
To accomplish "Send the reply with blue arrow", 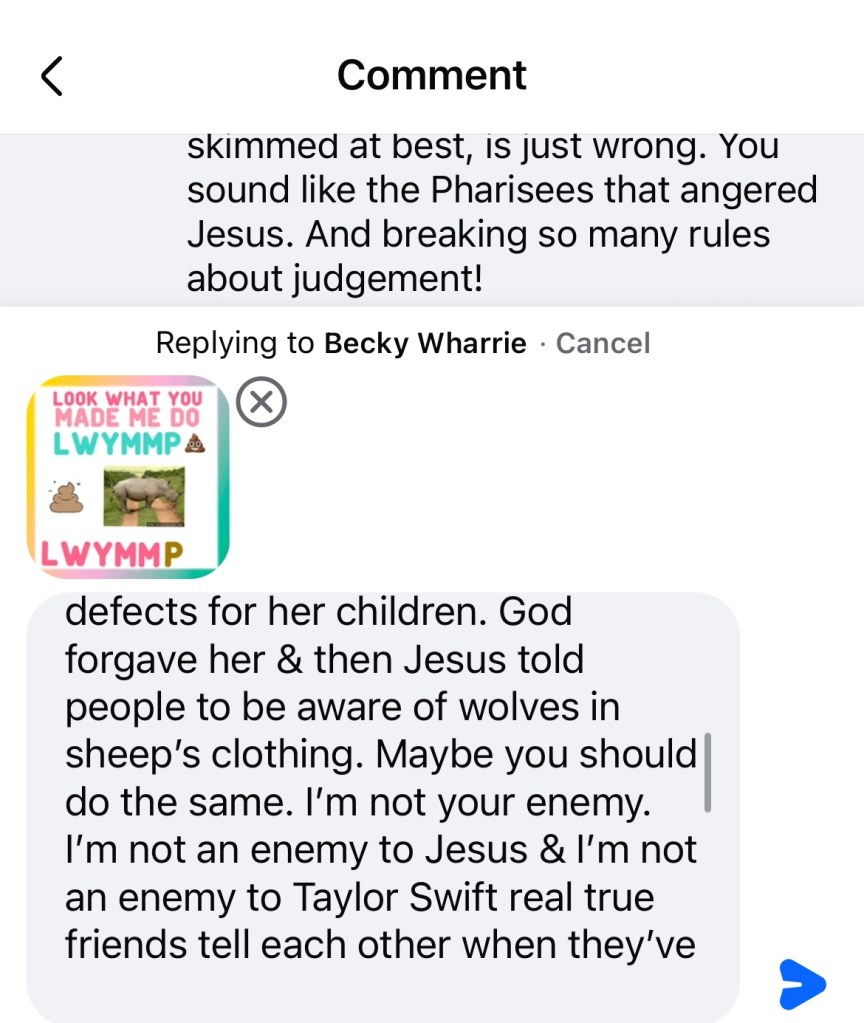I will 801,984.
